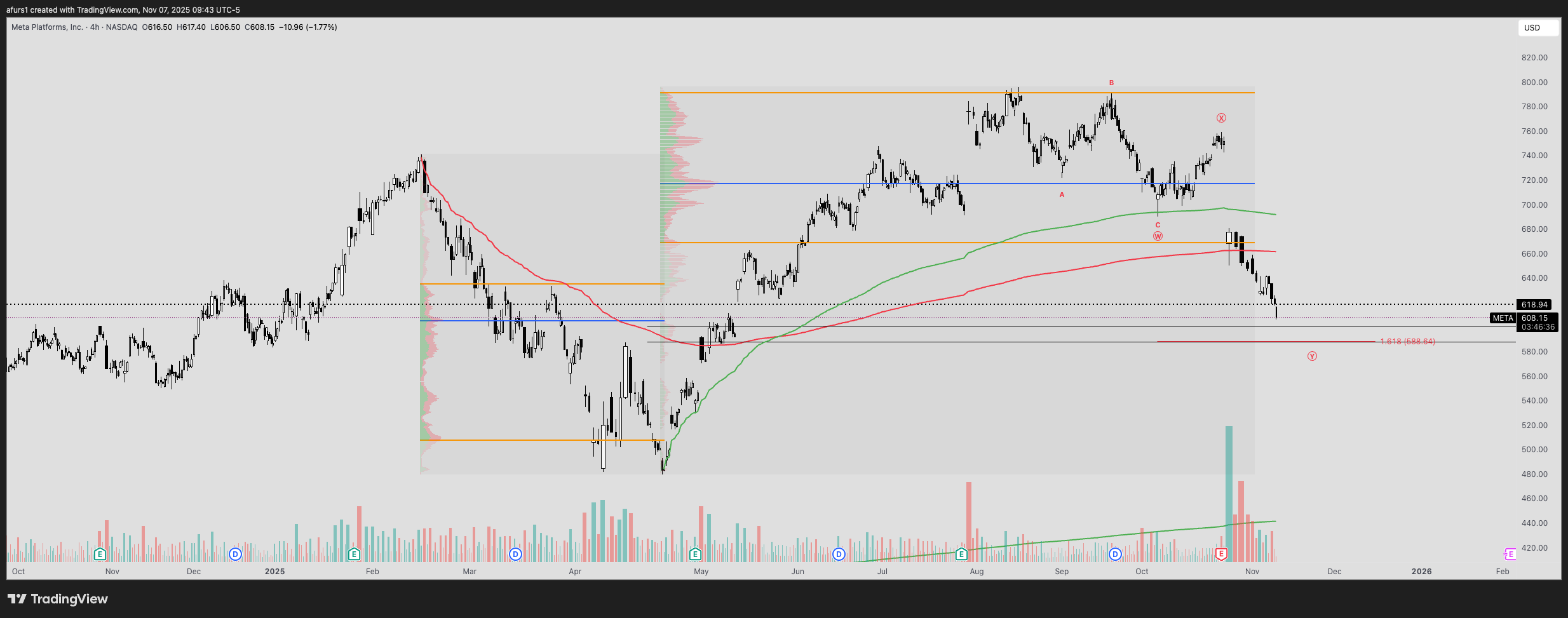
Task: Click the META 608.15 price label
Action: (1524, 318)
